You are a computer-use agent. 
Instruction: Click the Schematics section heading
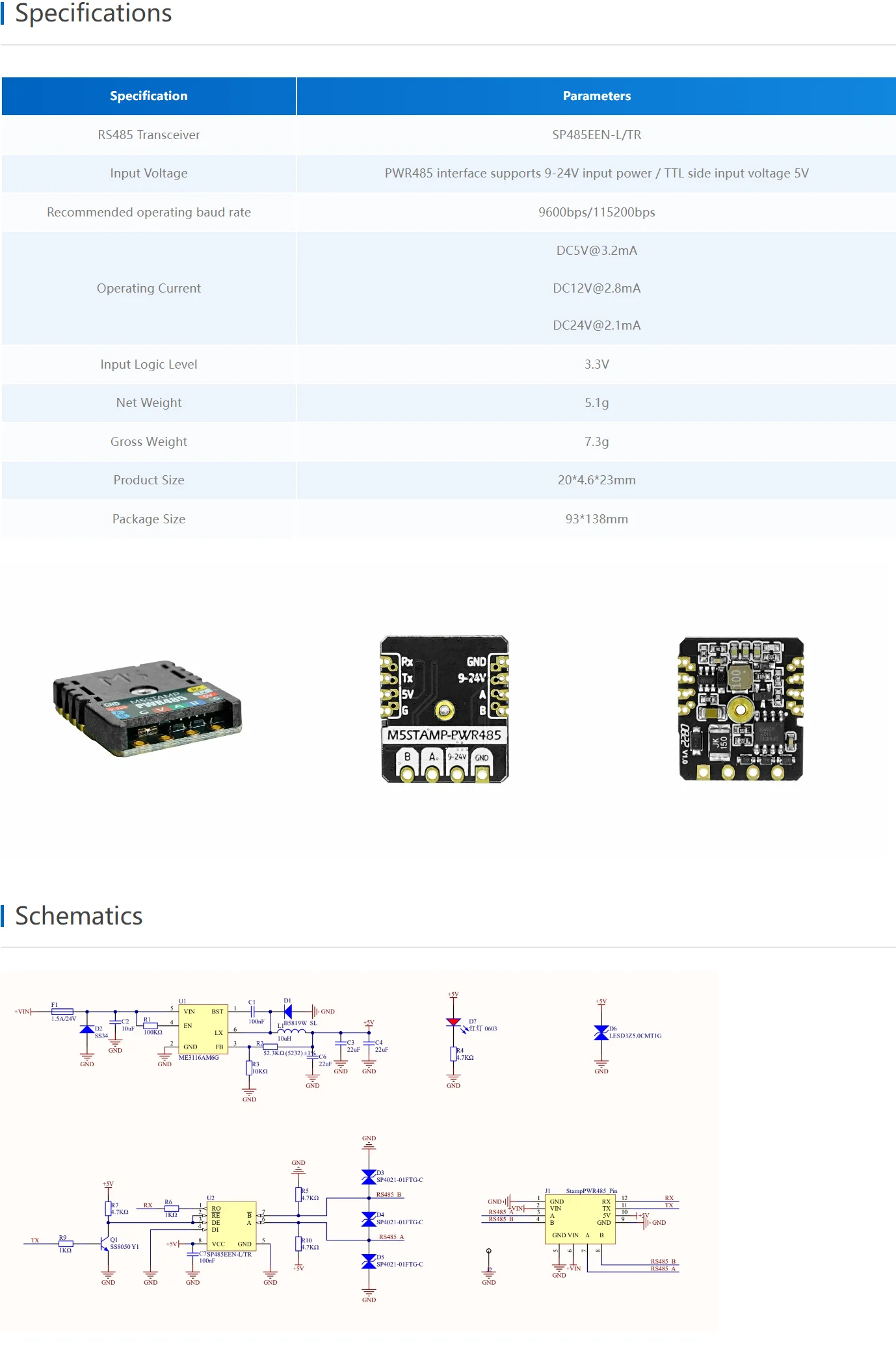pos(79,915)
